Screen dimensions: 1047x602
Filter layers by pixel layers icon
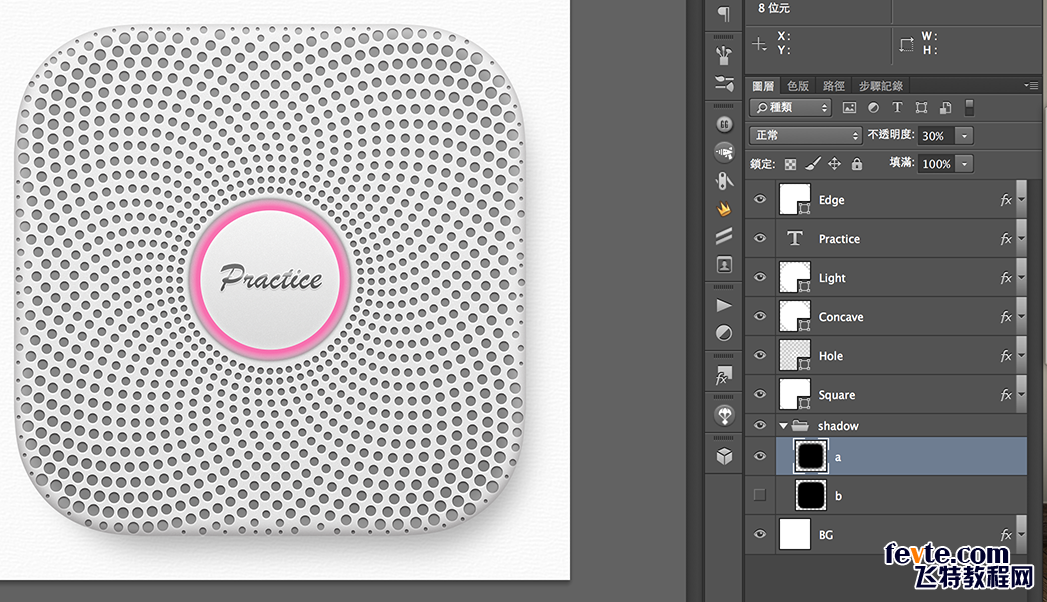(x=849, y=107)
